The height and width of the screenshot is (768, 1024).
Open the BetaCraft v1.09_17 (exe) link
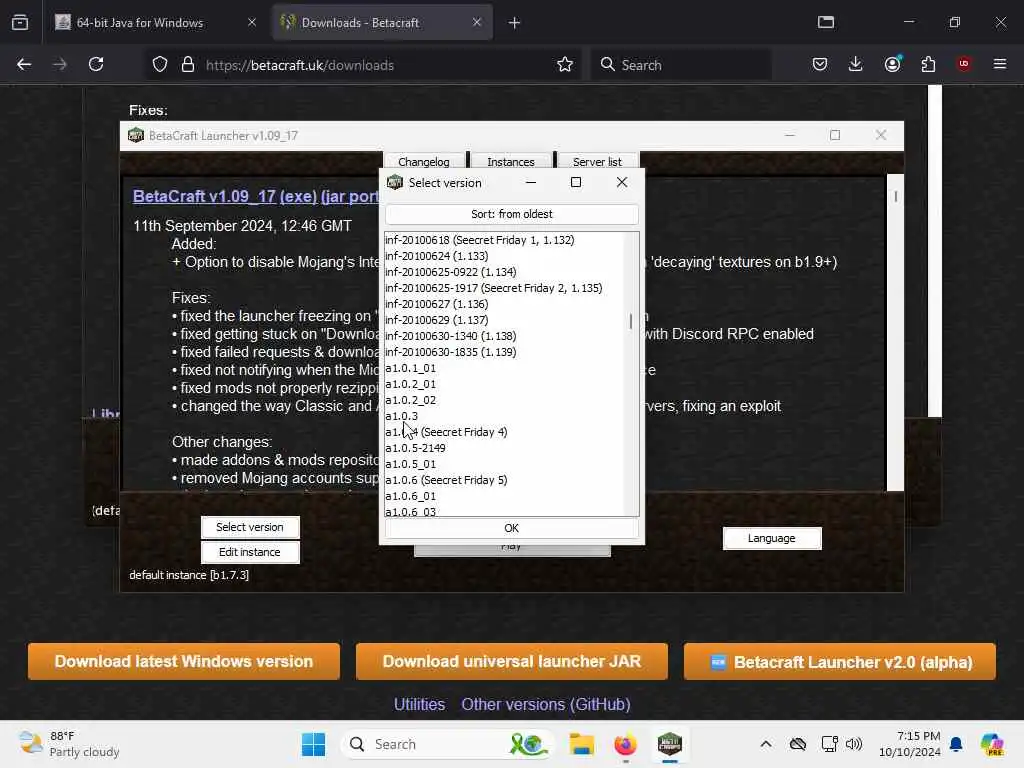point(225,197)
